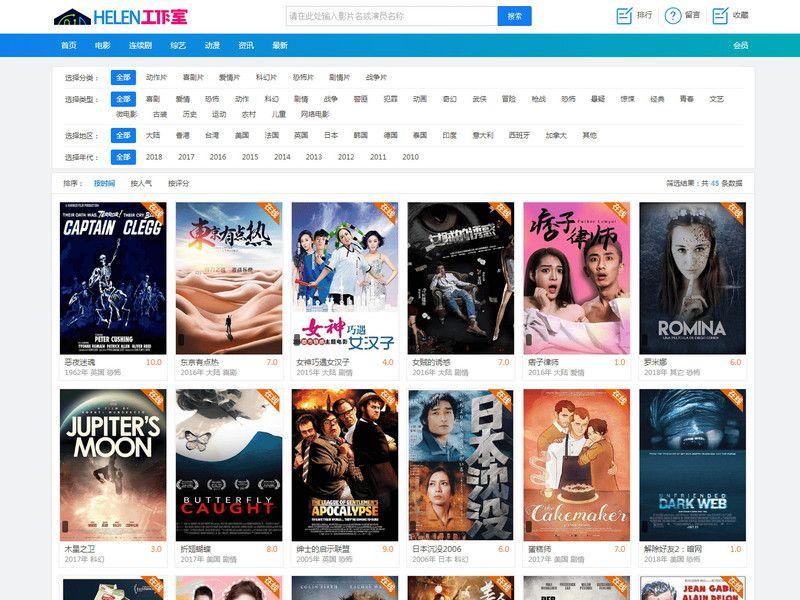Open the Butterfly Caught poster
Screen dimensions: 800x600
[229, 465]
